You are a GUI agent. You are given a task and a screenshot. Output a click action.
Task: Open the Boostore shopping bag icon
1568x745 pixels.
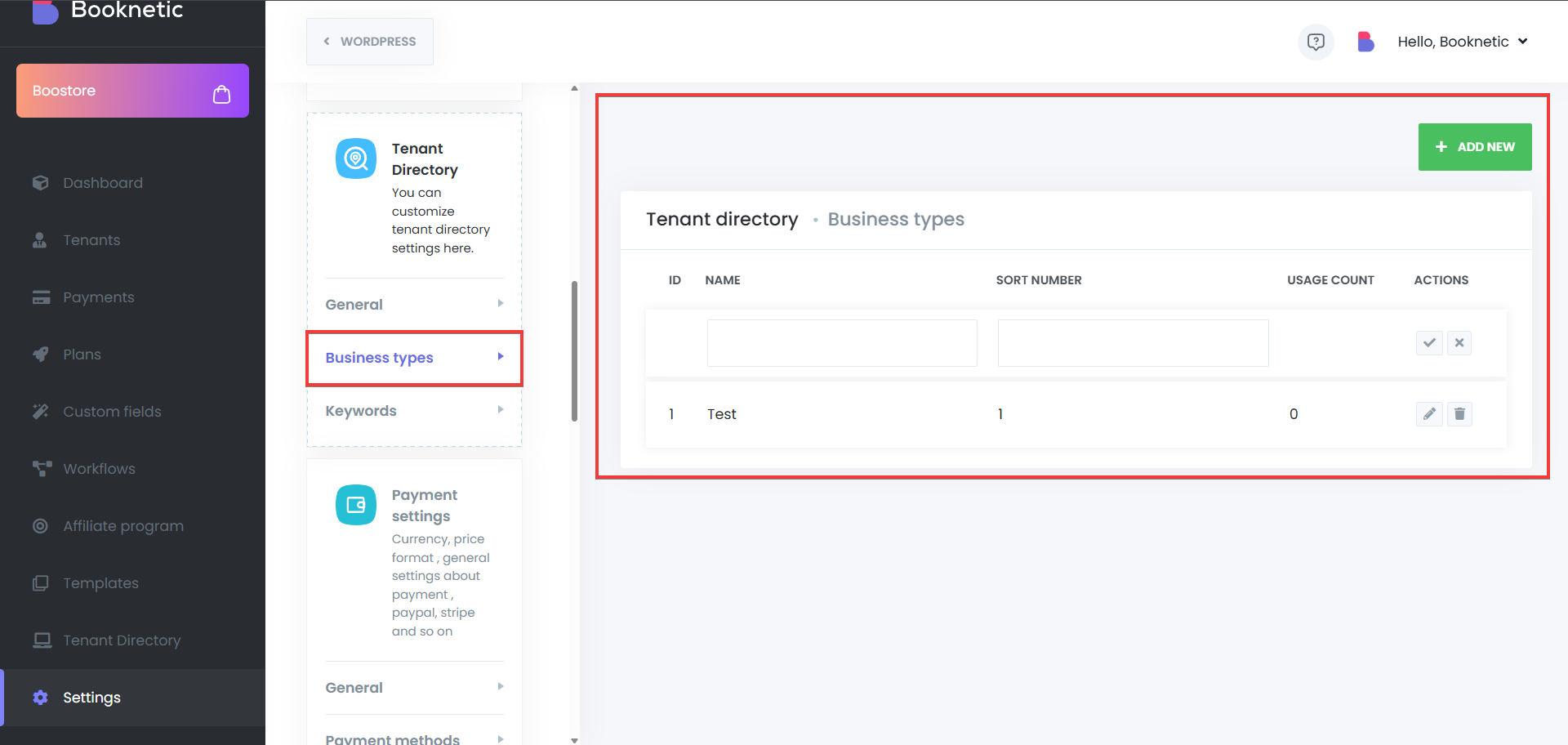[221, 94]
